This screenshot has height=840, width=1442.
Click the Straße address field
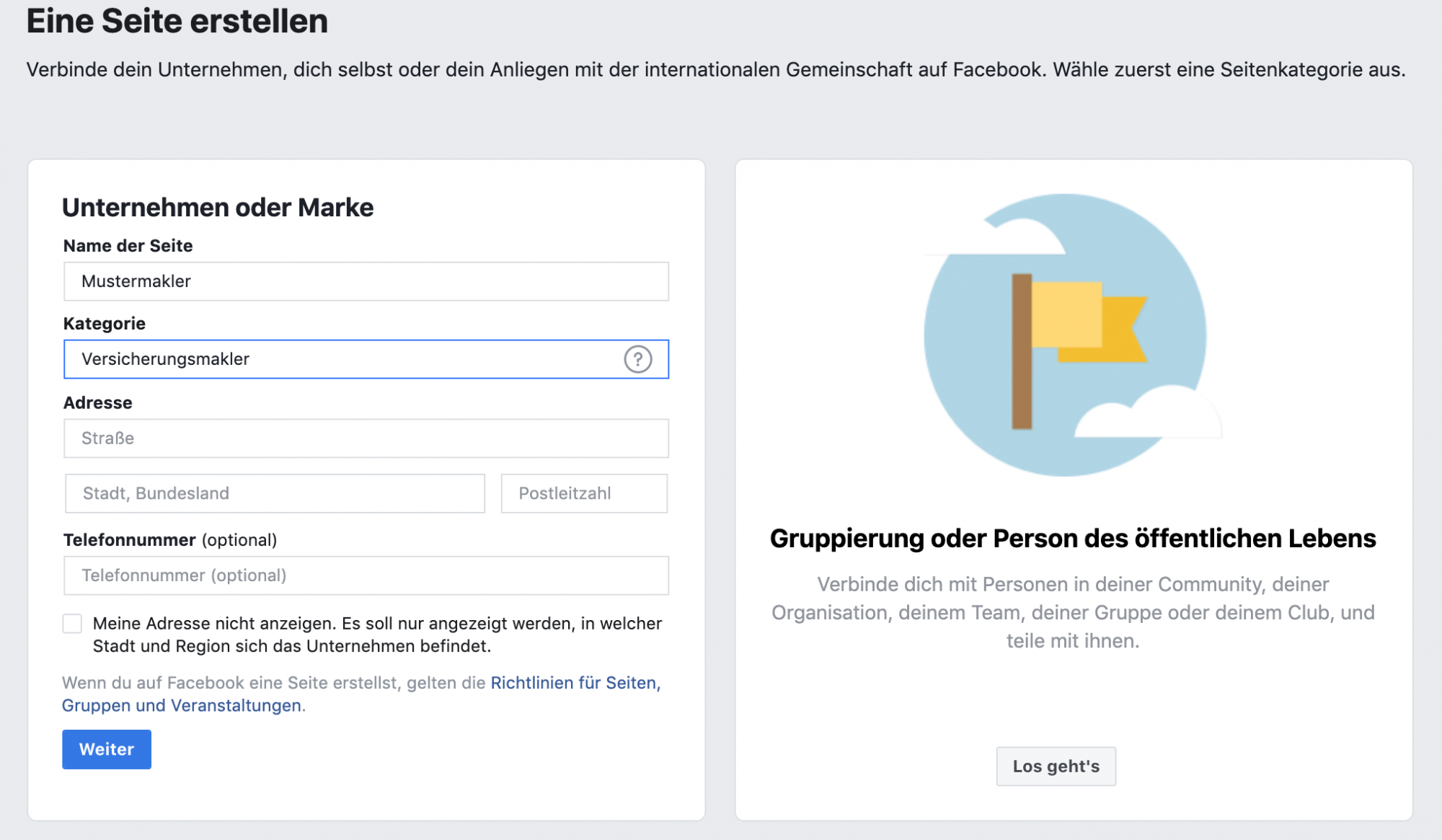click(x=366, y=438)
